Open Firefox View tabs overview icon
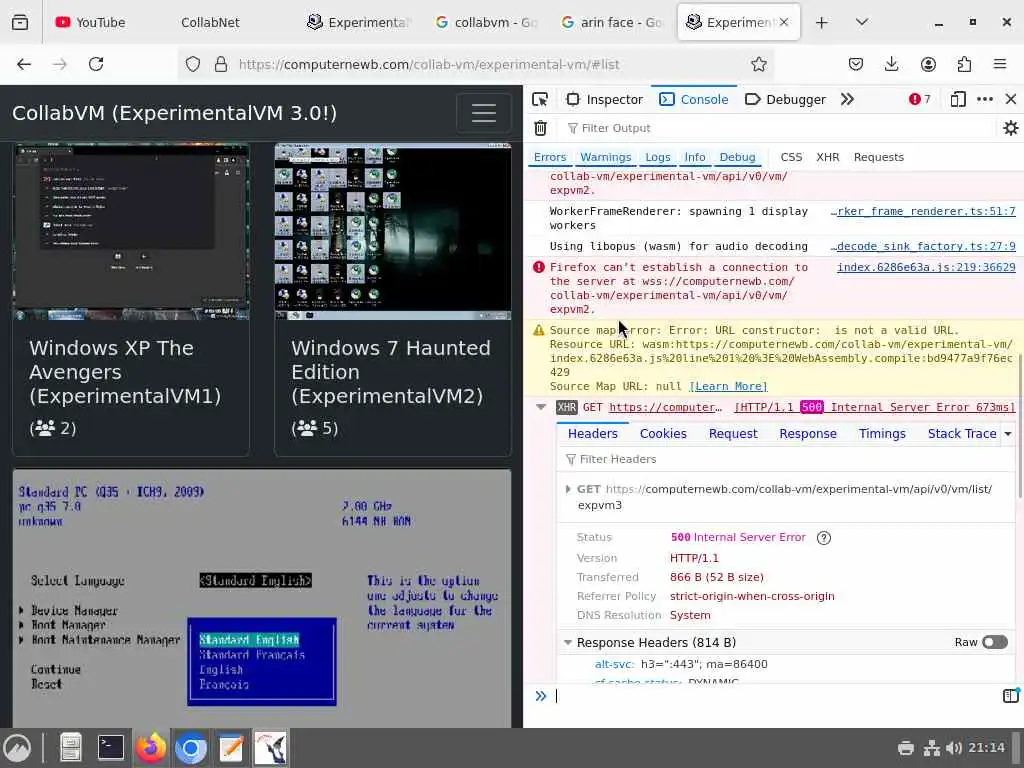The width and height of the screenshot is (1024, 768). pyautogui.click(x=20, y=22)
